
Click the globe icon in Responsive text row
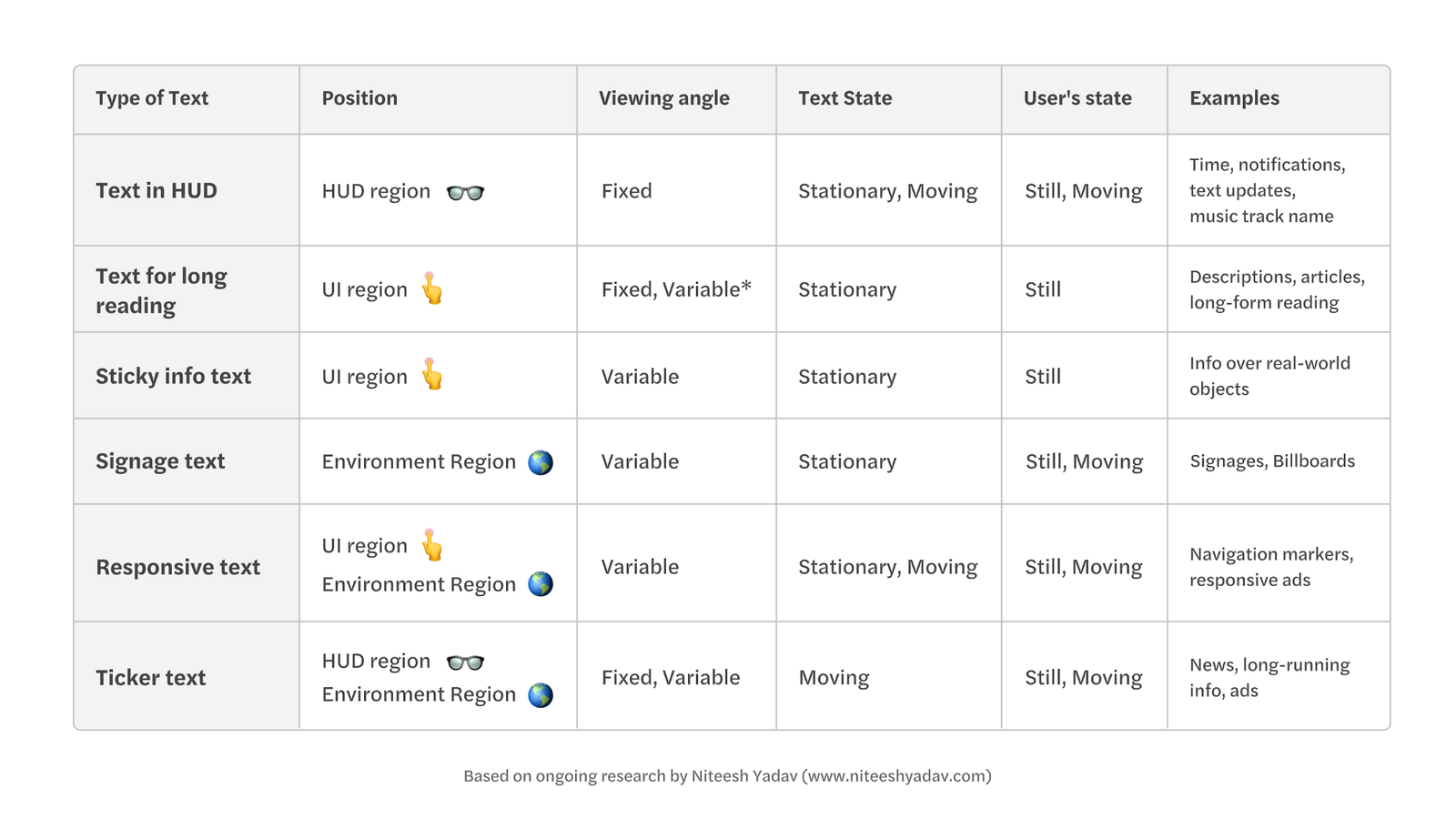pyautogui.click(x=541, y=584)
